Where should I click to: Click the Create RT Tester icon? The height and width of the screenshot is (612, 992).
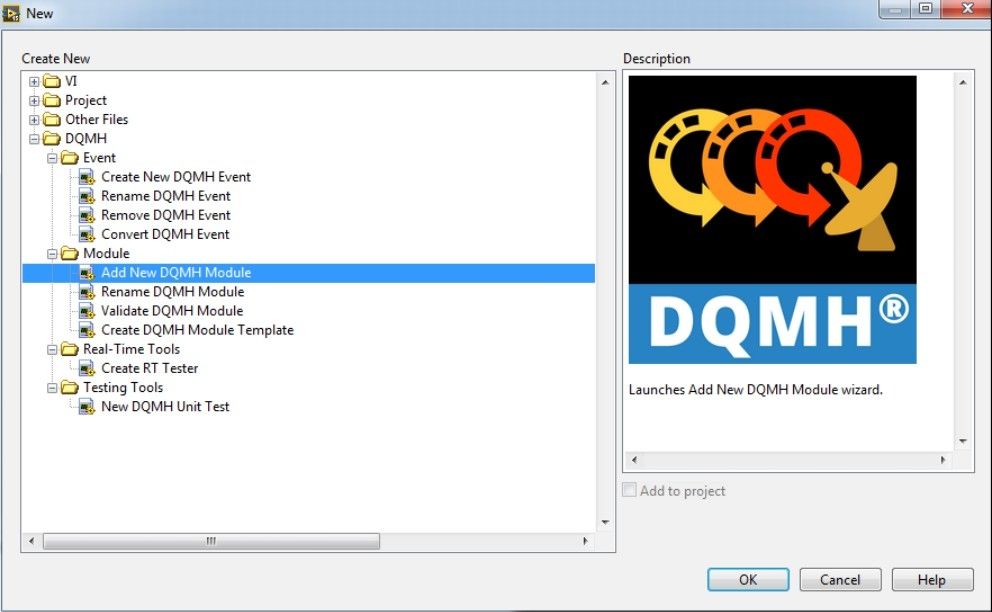point(87,368)
